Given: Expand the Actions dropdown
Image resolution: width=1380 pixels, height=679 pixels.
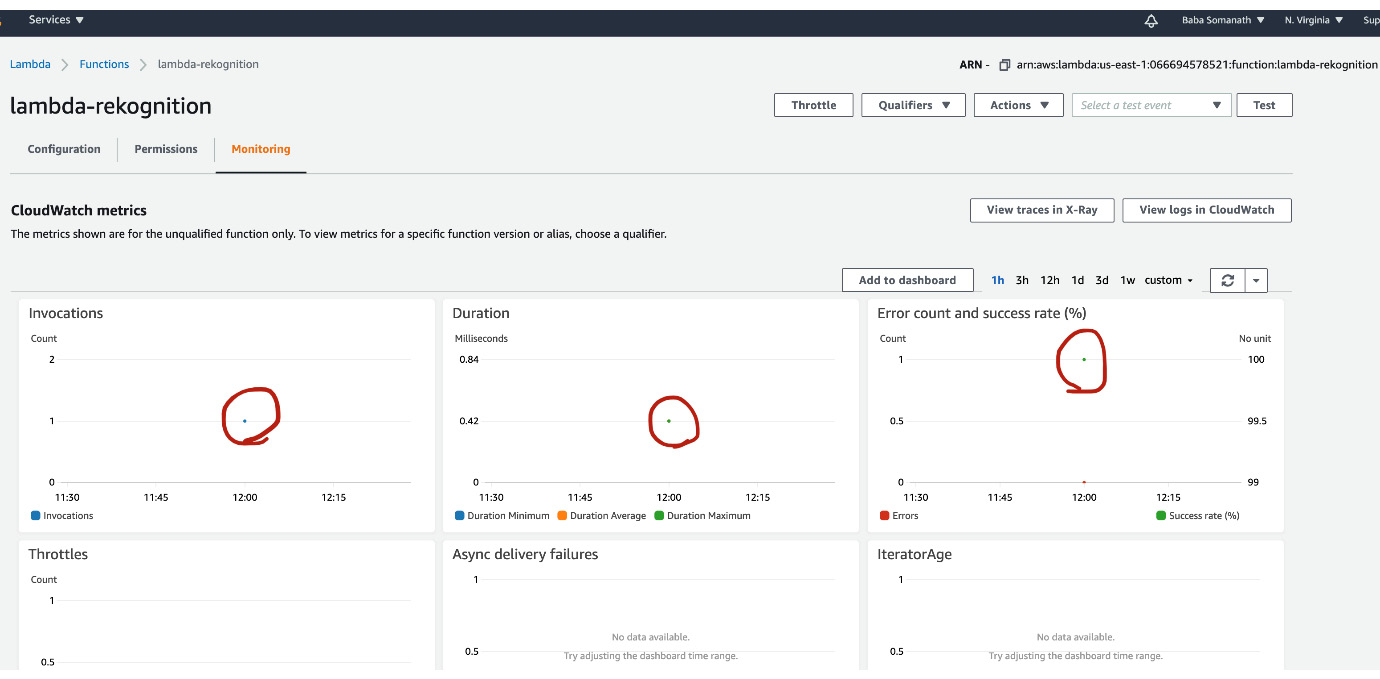Looking at the screenshot, I should click(x=1019, y=105).
